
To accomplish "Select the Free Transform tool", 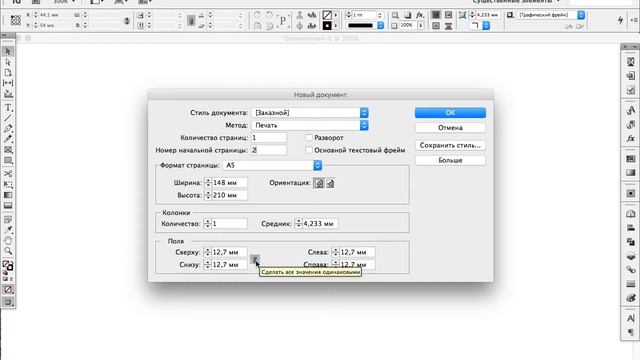I will click(x=8, y=184).
